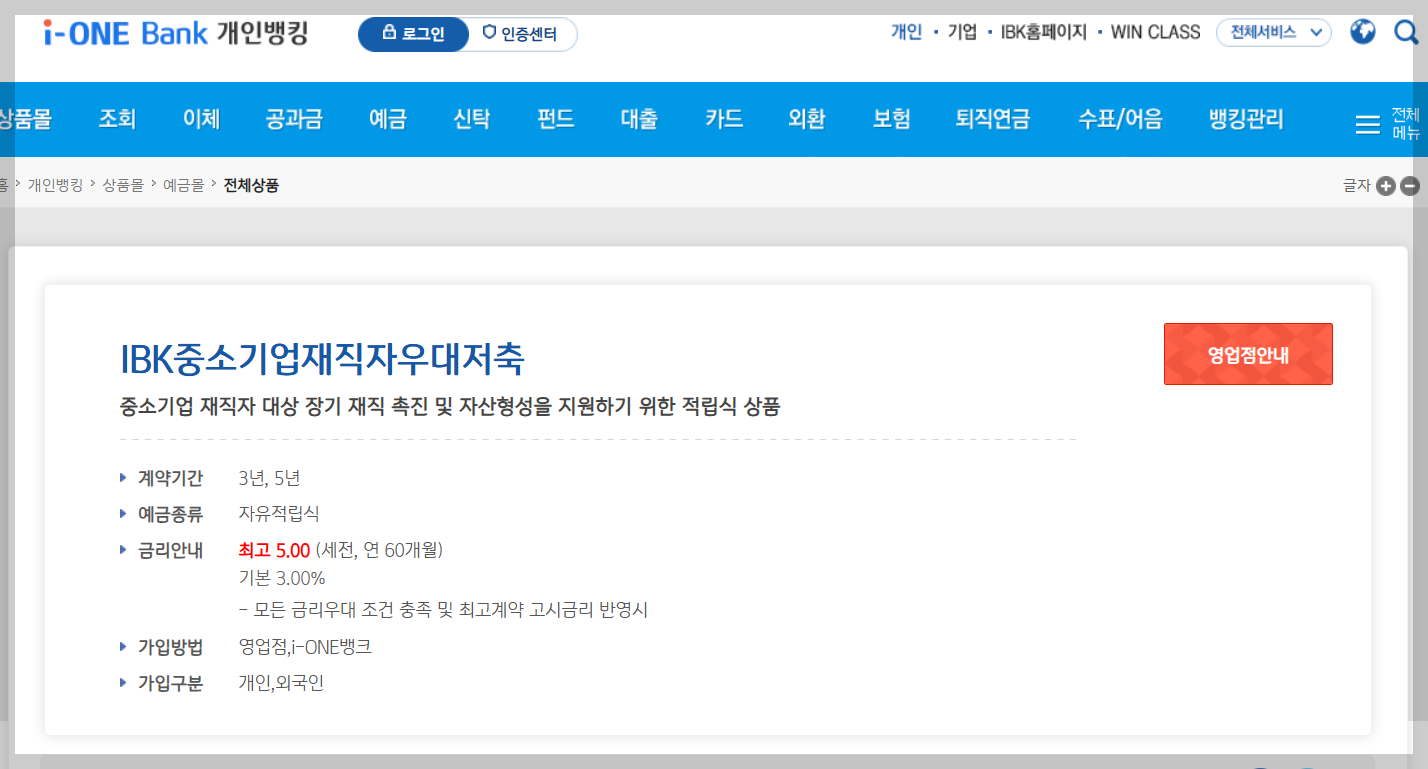Click the 로그인 button
The image size is (1428, 769).
point(413,33)
